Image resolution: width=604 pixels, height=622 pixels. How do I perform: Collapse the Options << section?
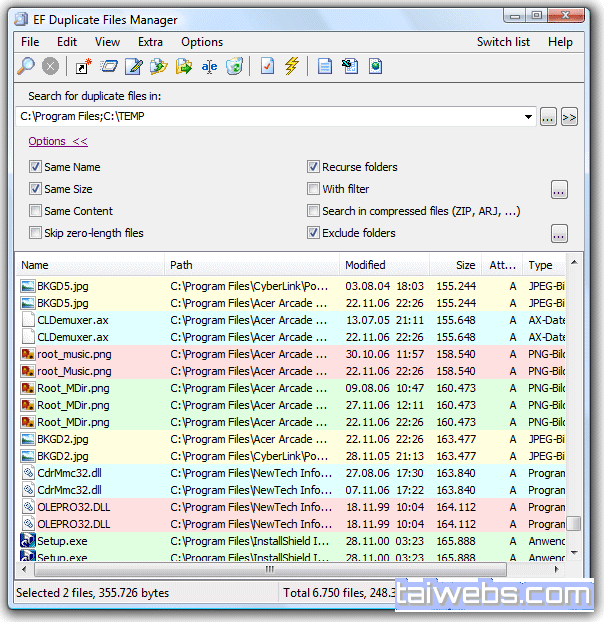[x=58, y=142]
